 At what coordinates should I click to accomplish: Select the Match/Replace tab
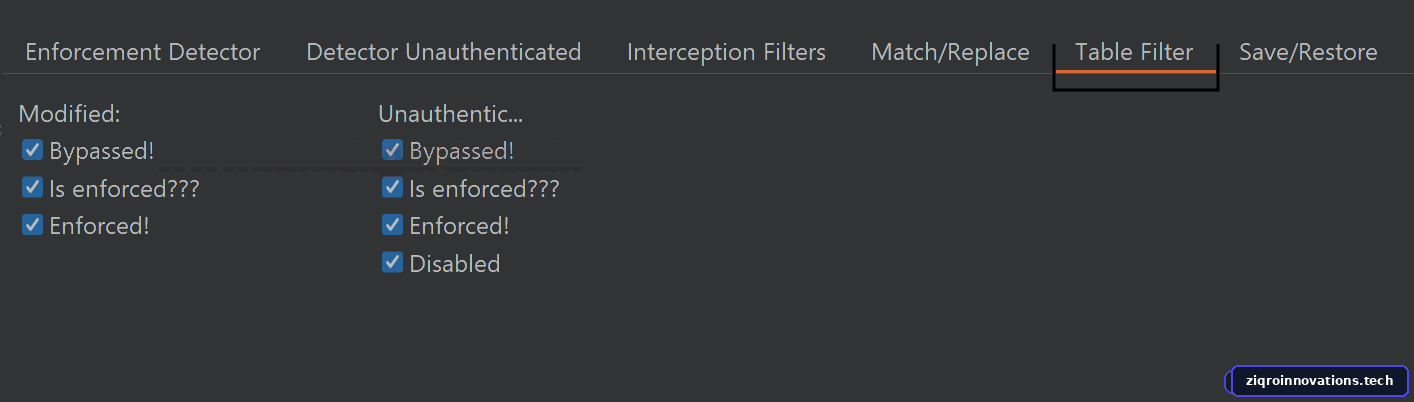tap(950, 52)
